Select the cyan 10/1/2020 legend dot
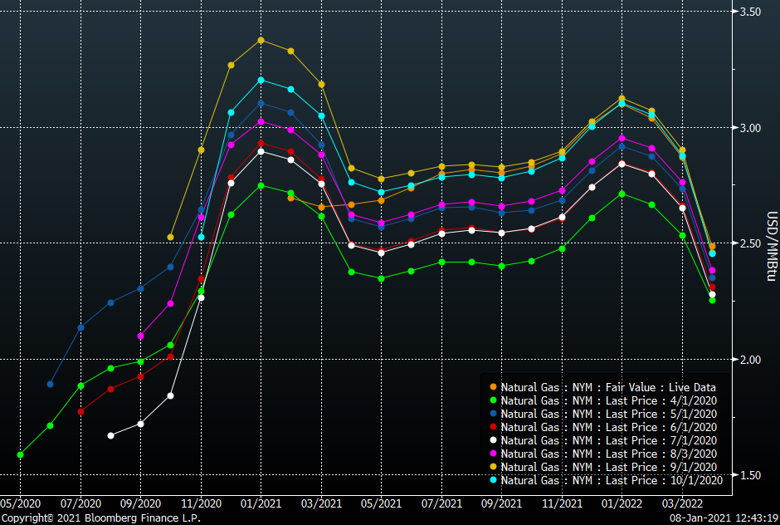This screenshot has height=525, width=780. 491,480
